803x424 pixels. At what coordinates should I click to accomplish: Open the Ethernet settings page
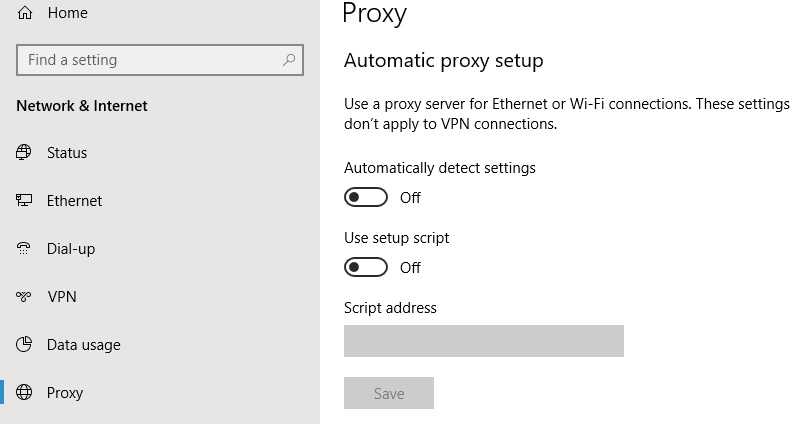[74, 201]
